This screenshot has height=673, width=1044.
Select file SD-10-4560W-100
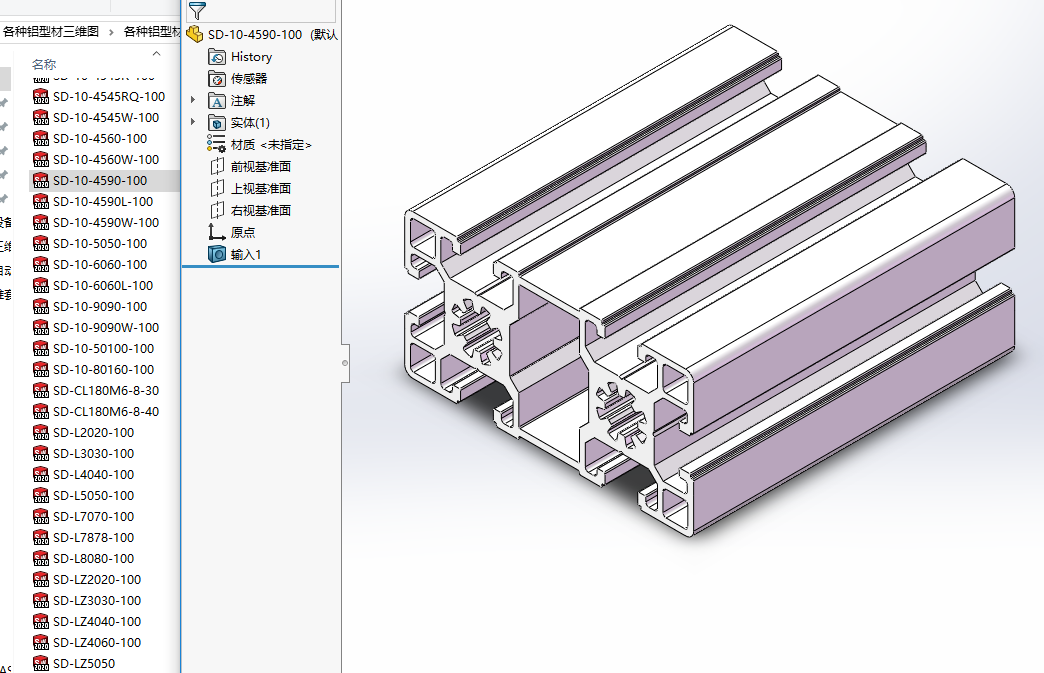pos(105,160)
